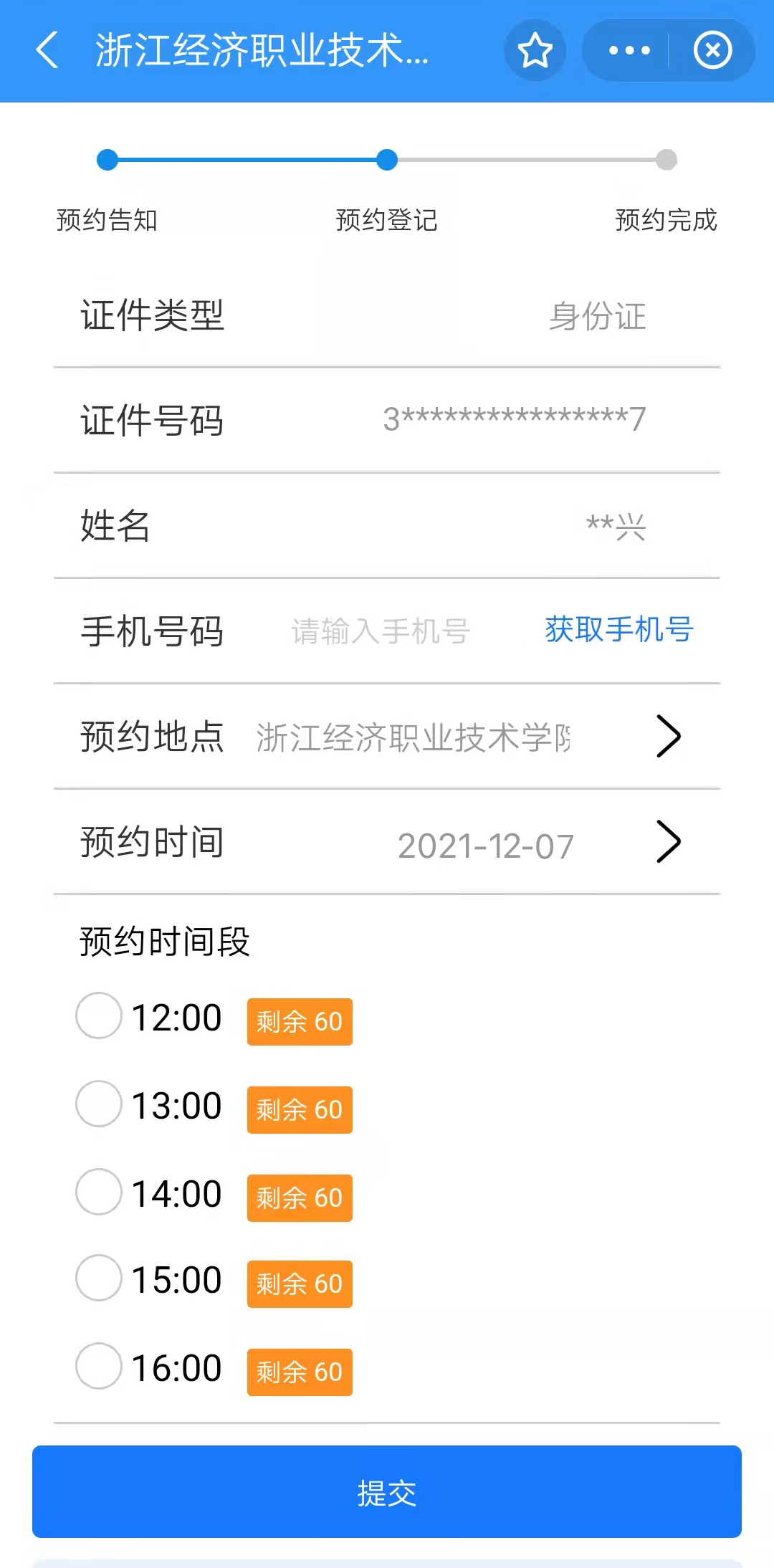Tap the 剩余 60 badge beside 12:00

[300, 1021]
